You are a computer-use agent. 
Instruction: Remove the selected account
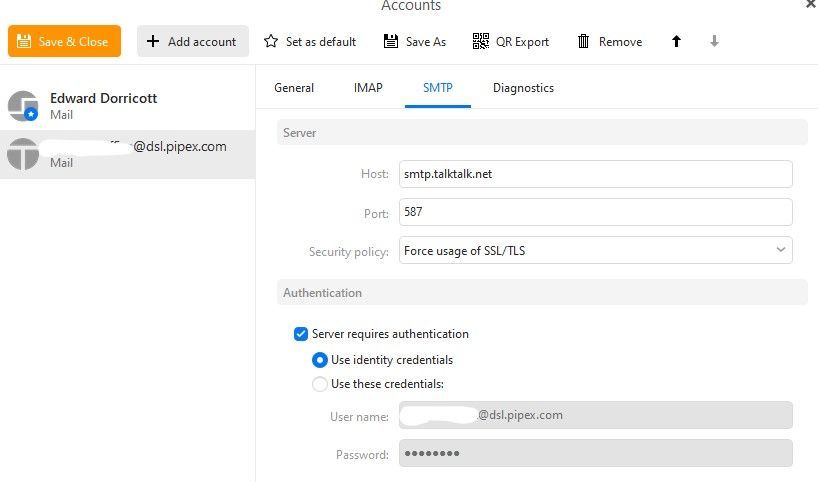point(610,42)
